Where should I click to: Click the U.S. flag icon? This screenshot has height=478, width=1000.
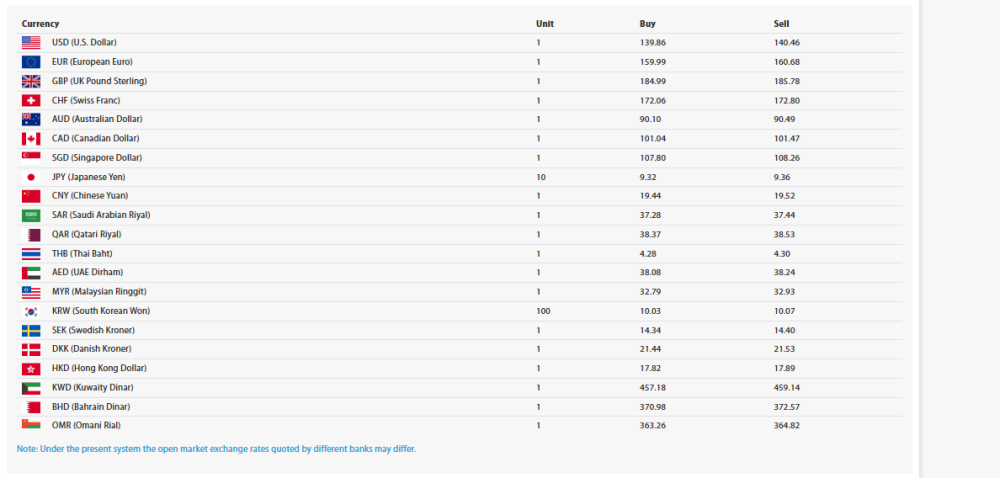[31, 43]
